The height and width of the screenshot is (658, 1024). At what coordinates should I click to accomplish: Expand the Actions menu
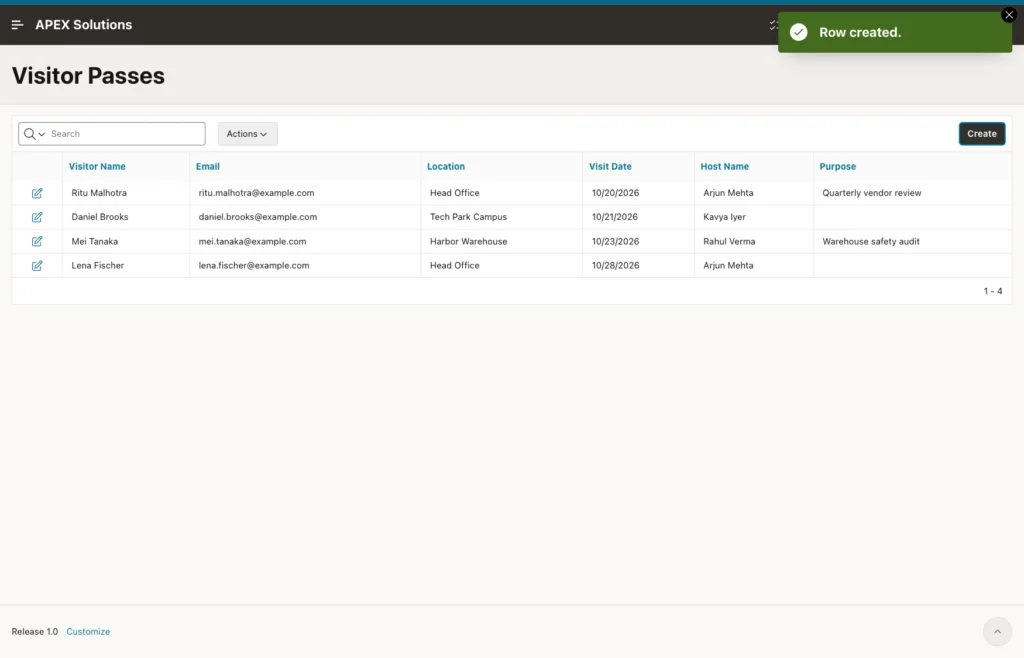(248, 134)
